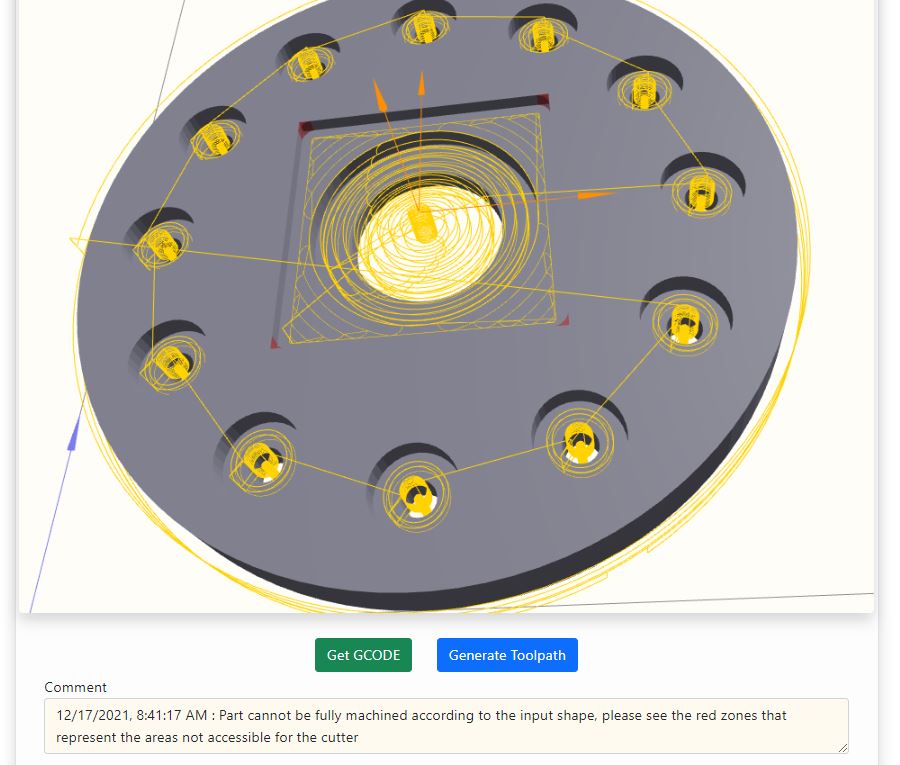Click the red zone at the pocket's top-right corner
900x765 pixels.
click(x=543, y=102)
